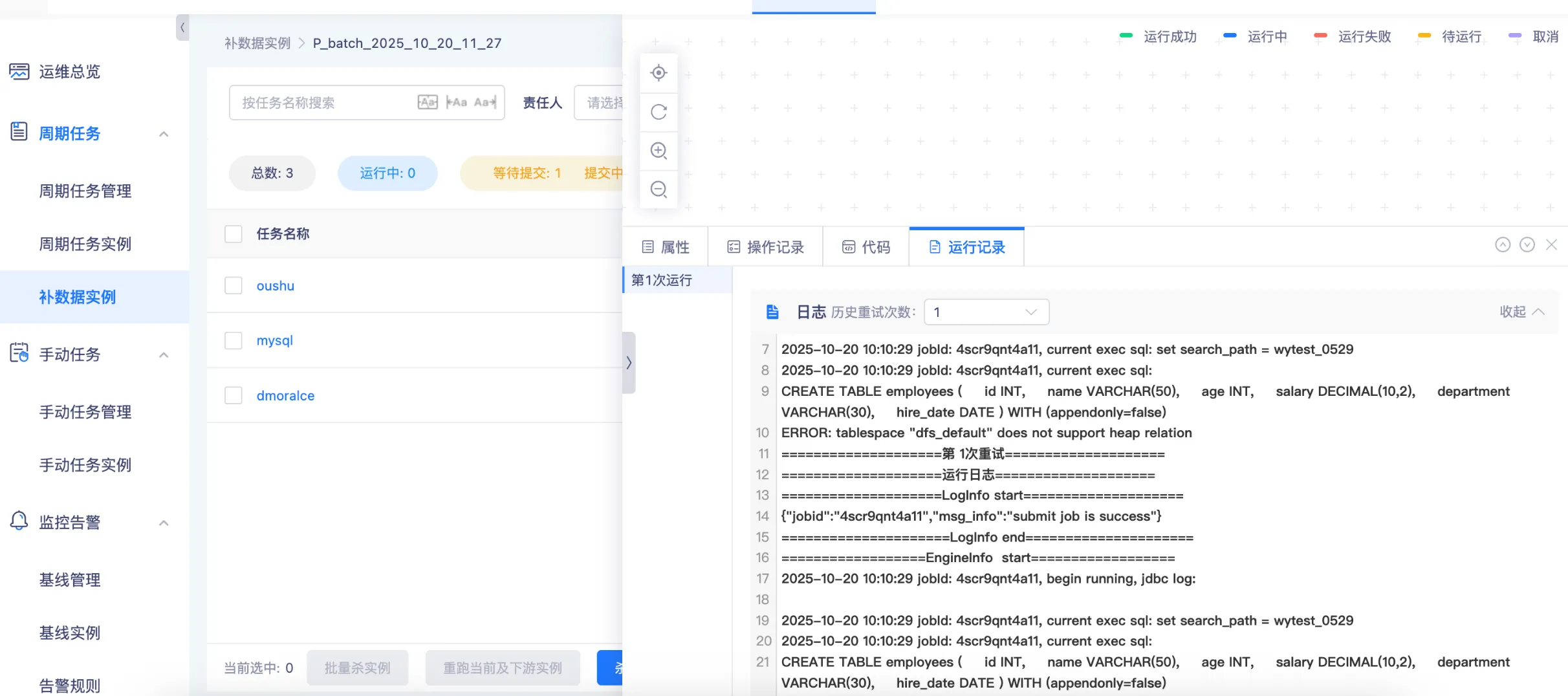The image size is (1568, 696).
Task: Click the down-arrow circle icon in panel header
Action: click(1527, 245)
